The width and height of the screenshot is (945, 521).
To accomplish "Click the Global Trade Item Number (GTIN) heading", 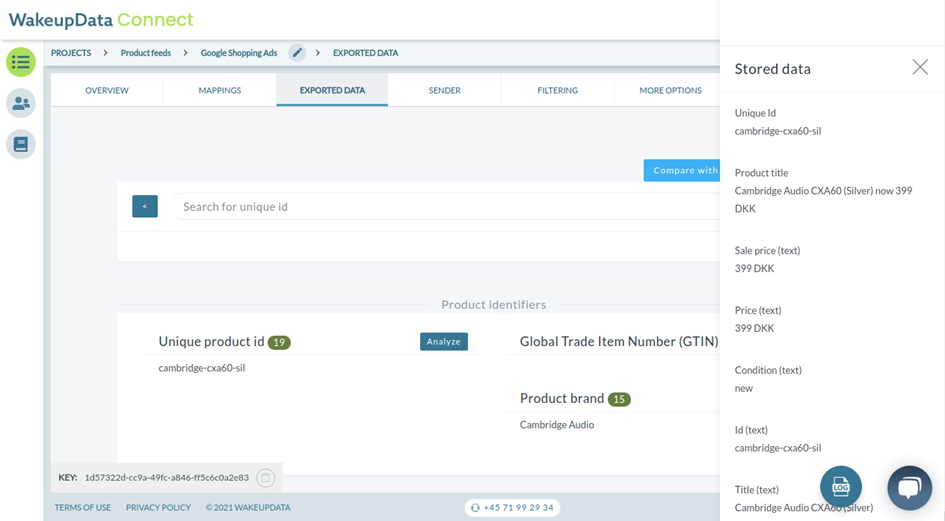I will (619, 341).
